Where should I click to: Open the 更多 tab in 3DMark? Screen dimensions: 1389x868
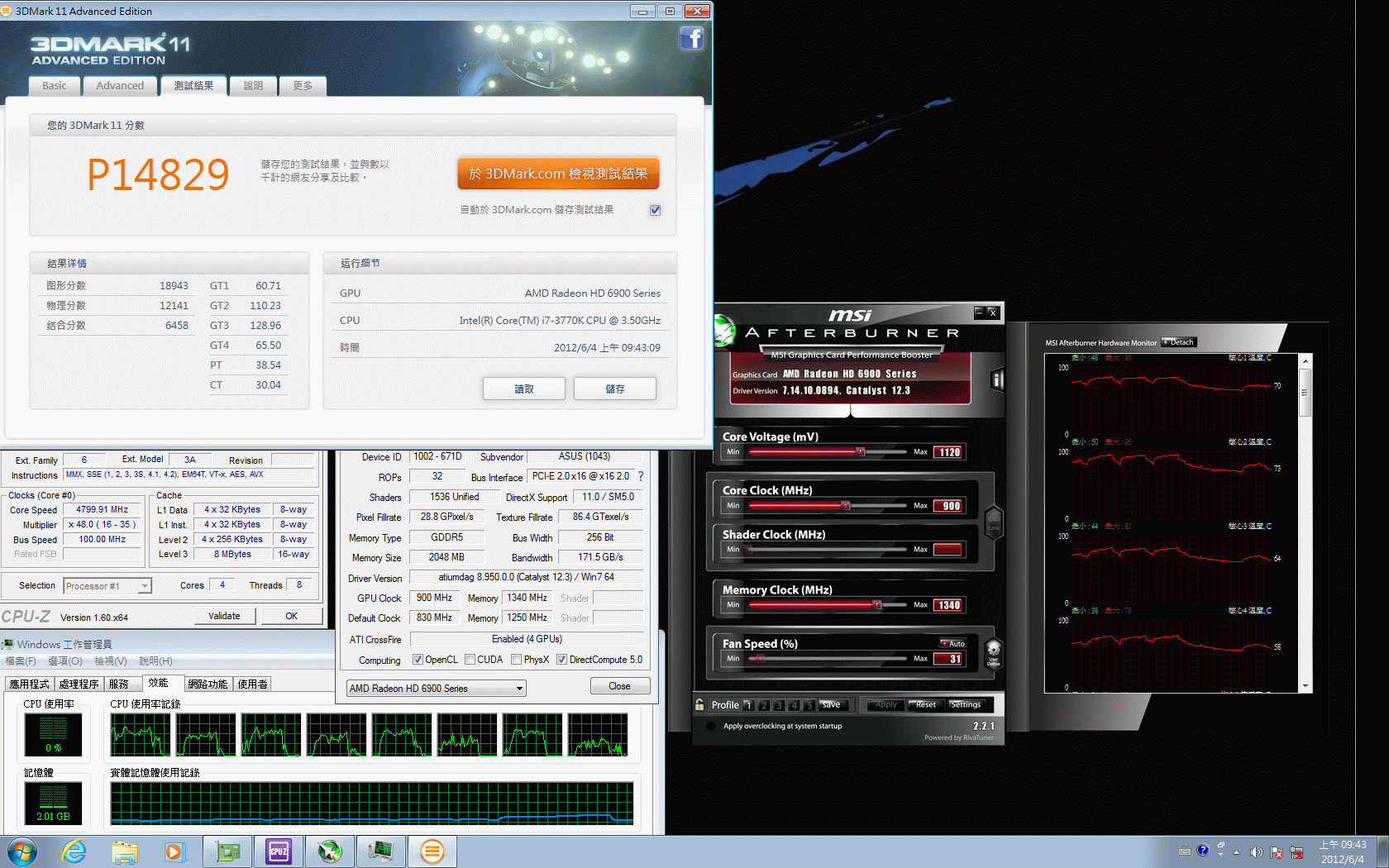pos(303,86)
